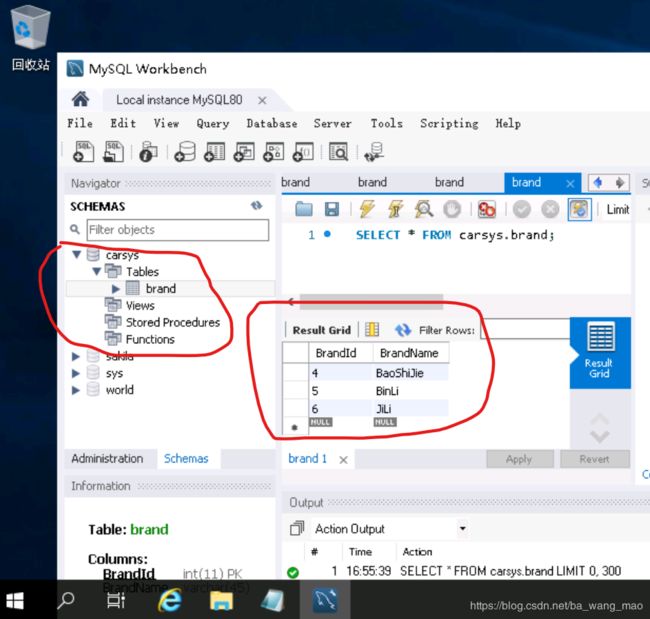Stop the running query hand icon

click(452, 209)
